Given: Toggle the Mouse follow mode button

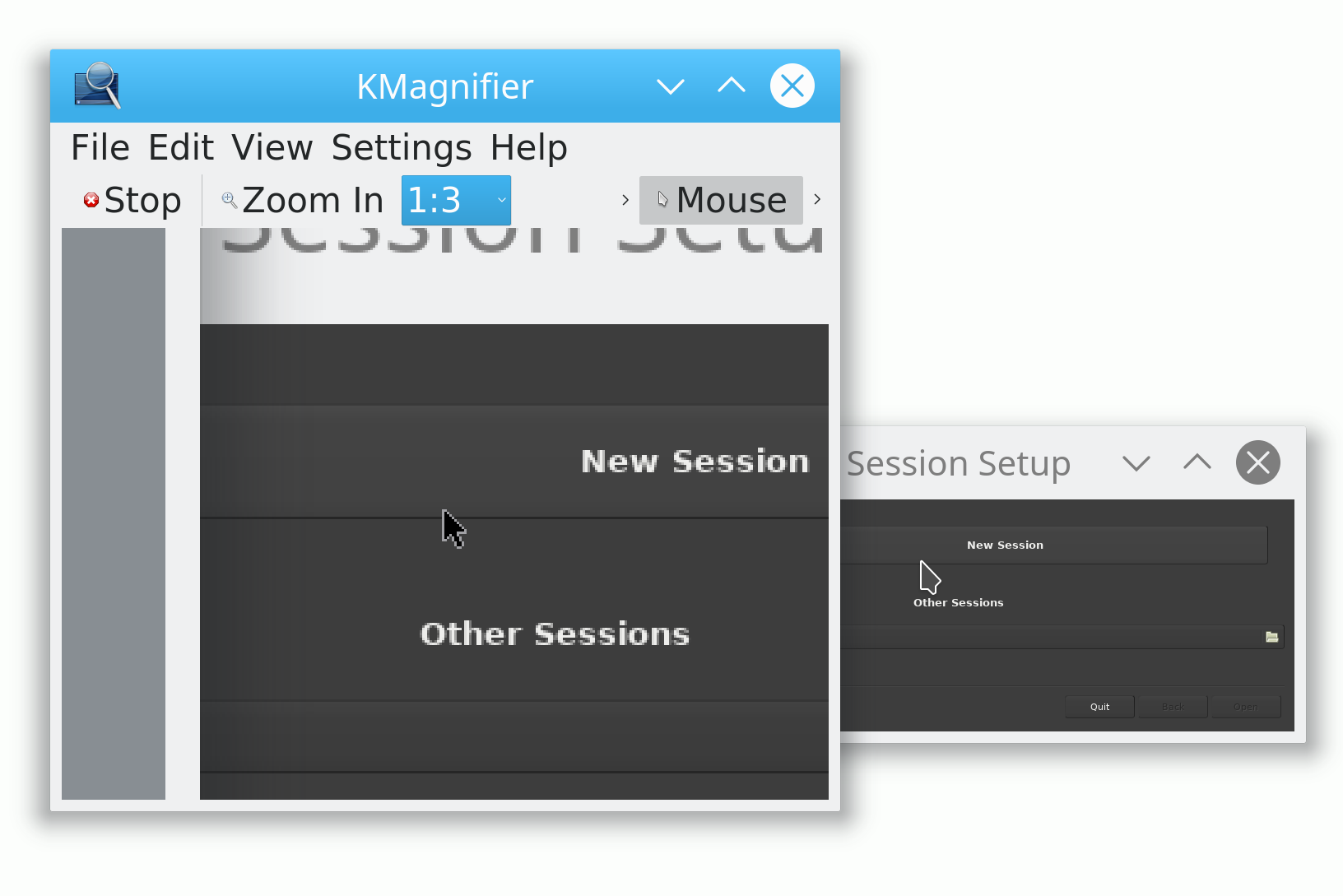Looking at the screenshot, I should click(x=721, y=200).
